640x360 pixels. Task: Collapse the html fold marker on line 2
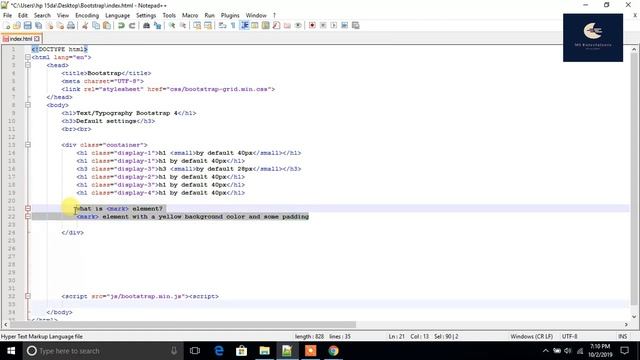[28, 57]
